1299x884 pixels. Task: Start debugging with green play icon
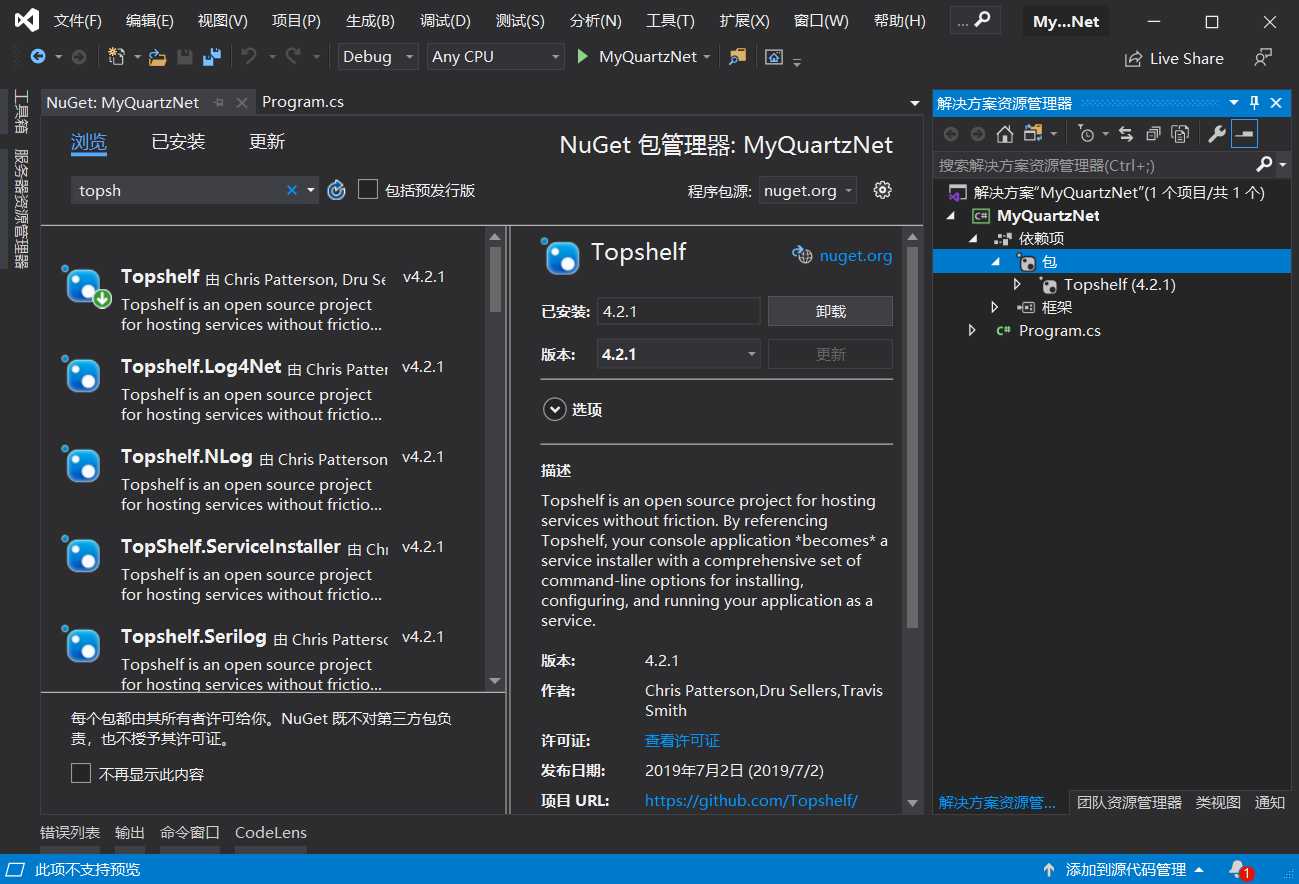tap(583, 57)
